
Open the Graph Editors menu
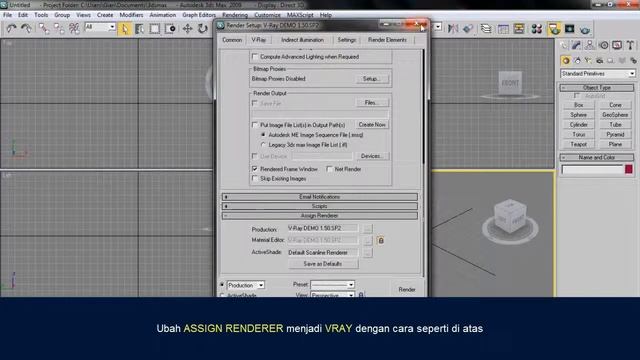click(199, 15)
